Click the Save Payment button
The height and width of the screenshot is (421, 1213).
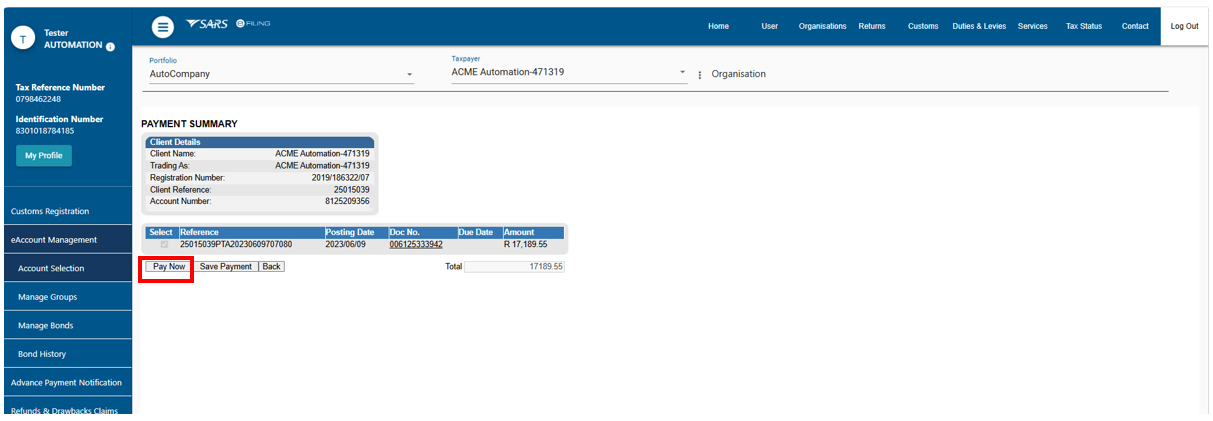coord(225,267)
